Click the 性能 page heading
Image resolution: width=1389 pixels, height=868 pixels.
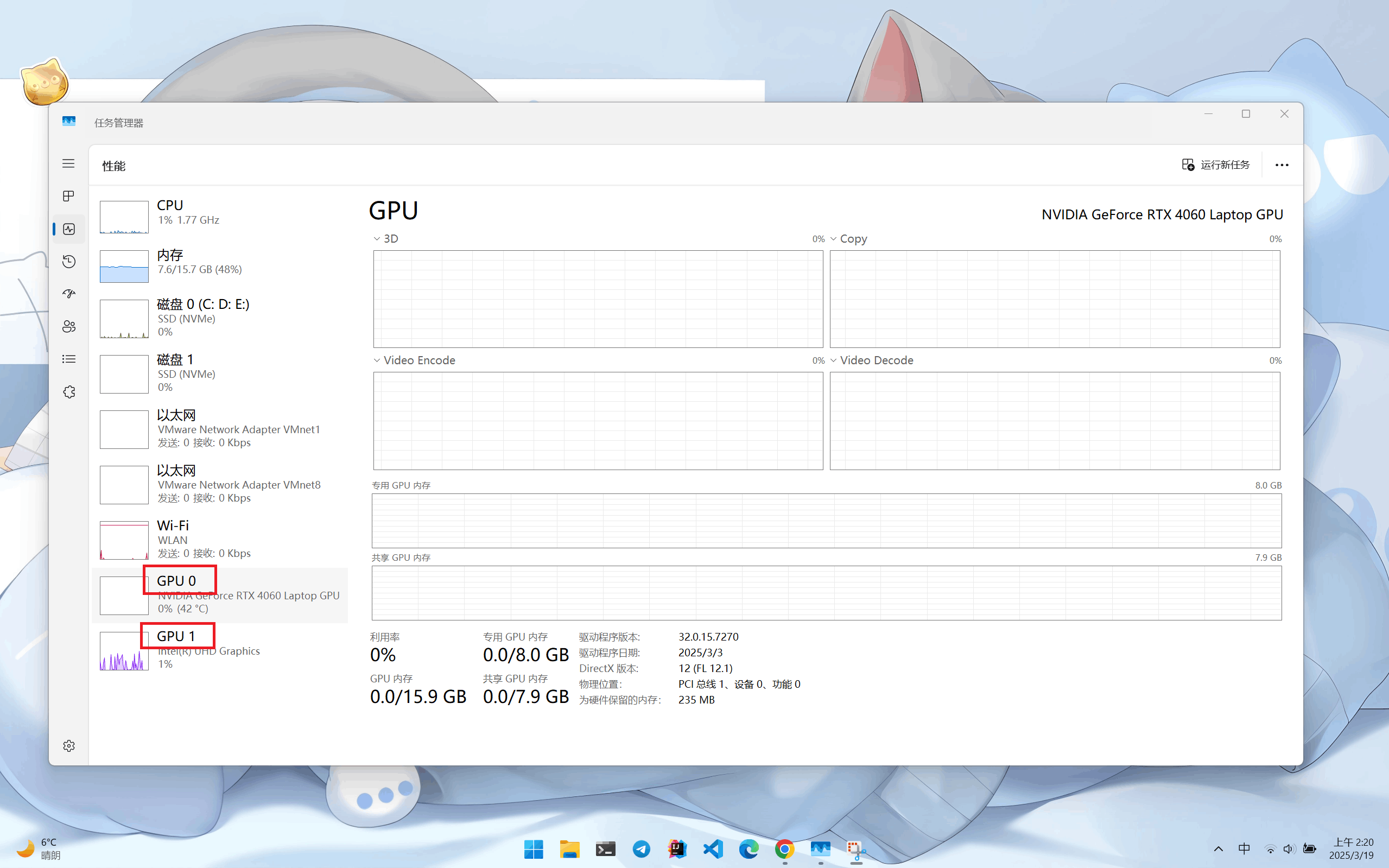click(x=113, y=166)
